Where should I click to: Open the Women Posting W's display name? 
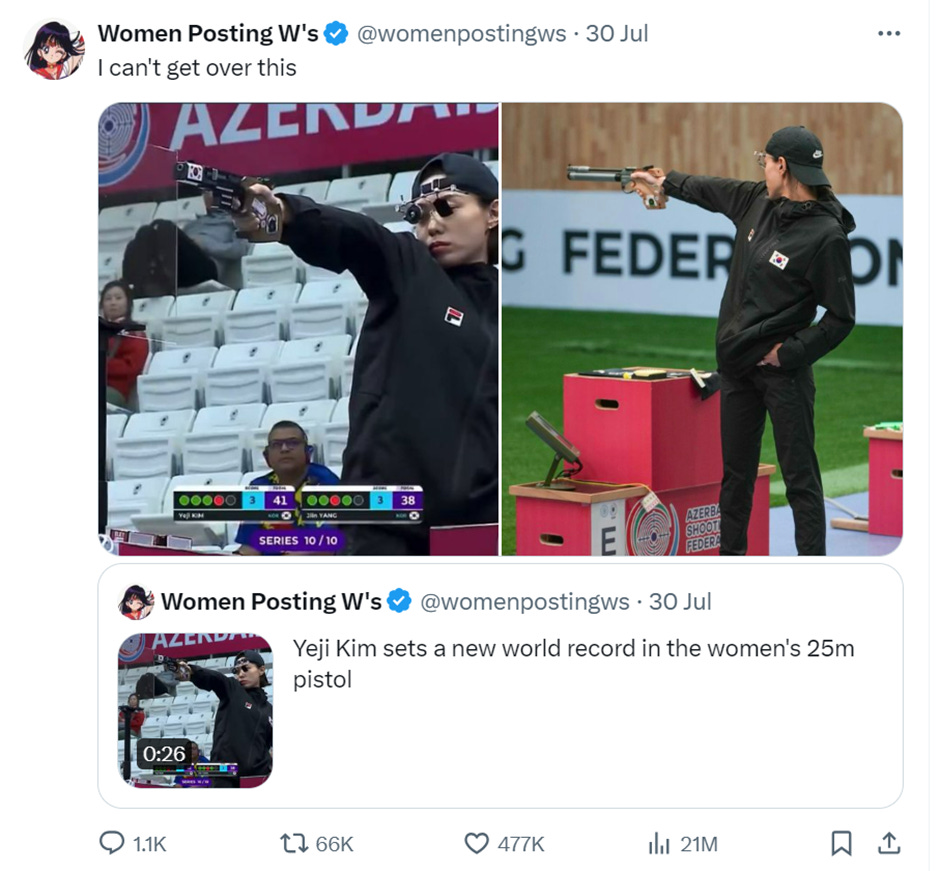click(x=208, y=34)
